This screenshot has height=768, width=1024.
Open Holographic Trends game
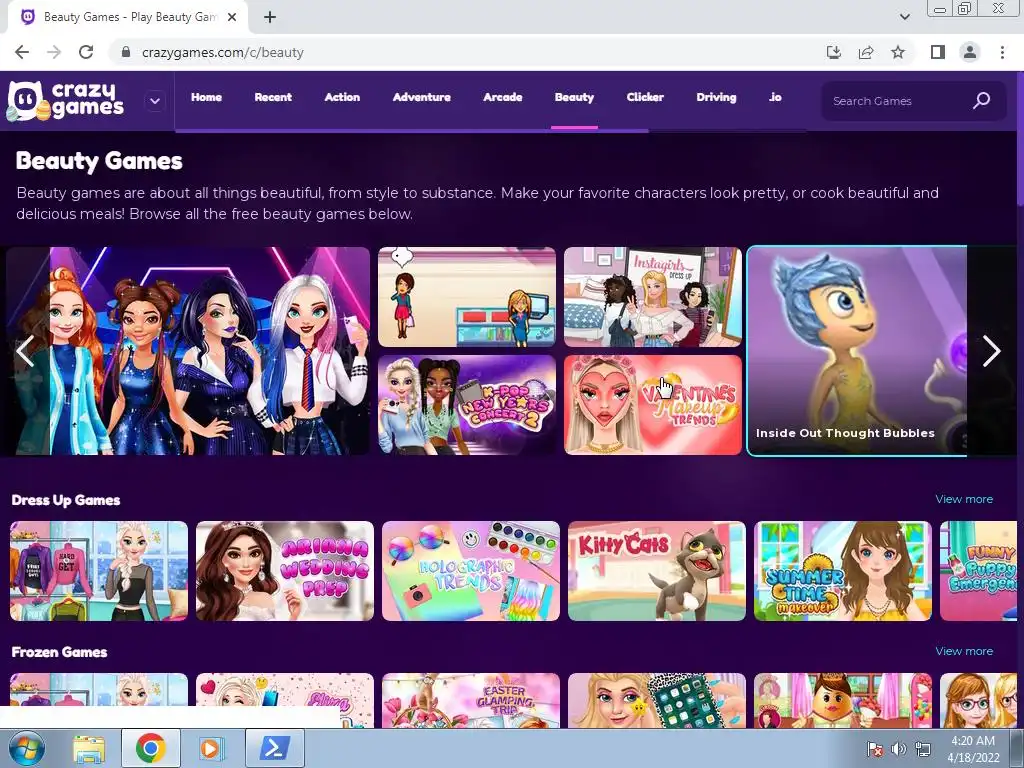pos(471,571)
